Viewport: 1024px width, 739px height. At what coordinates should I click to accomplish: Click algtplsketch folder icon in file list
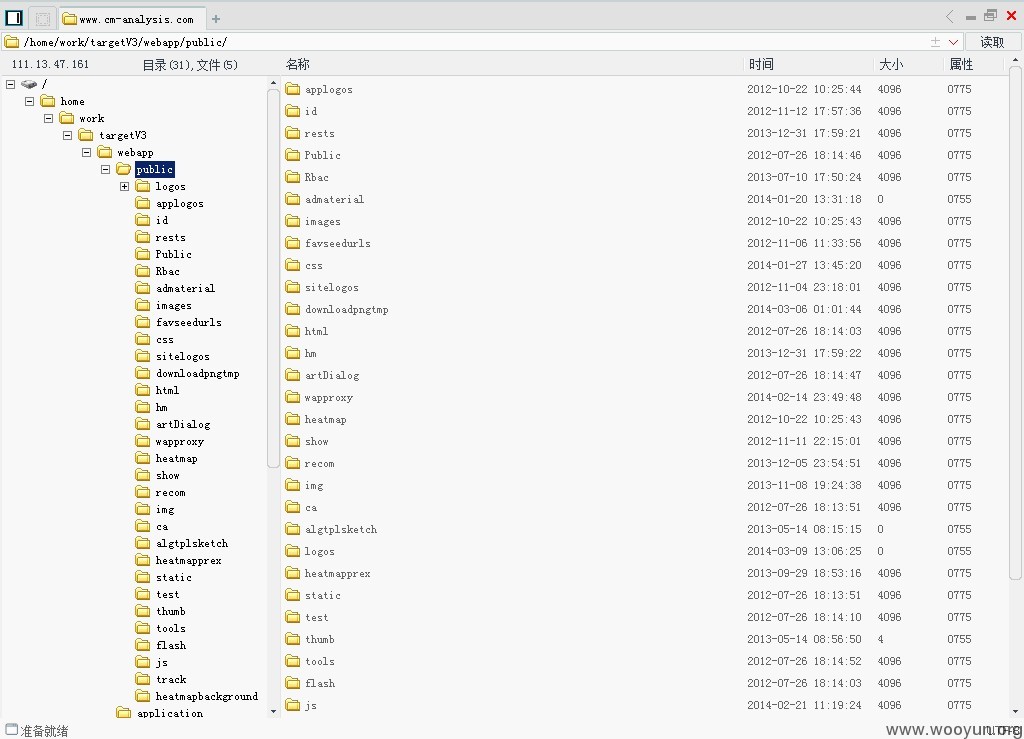coord(293,529)
